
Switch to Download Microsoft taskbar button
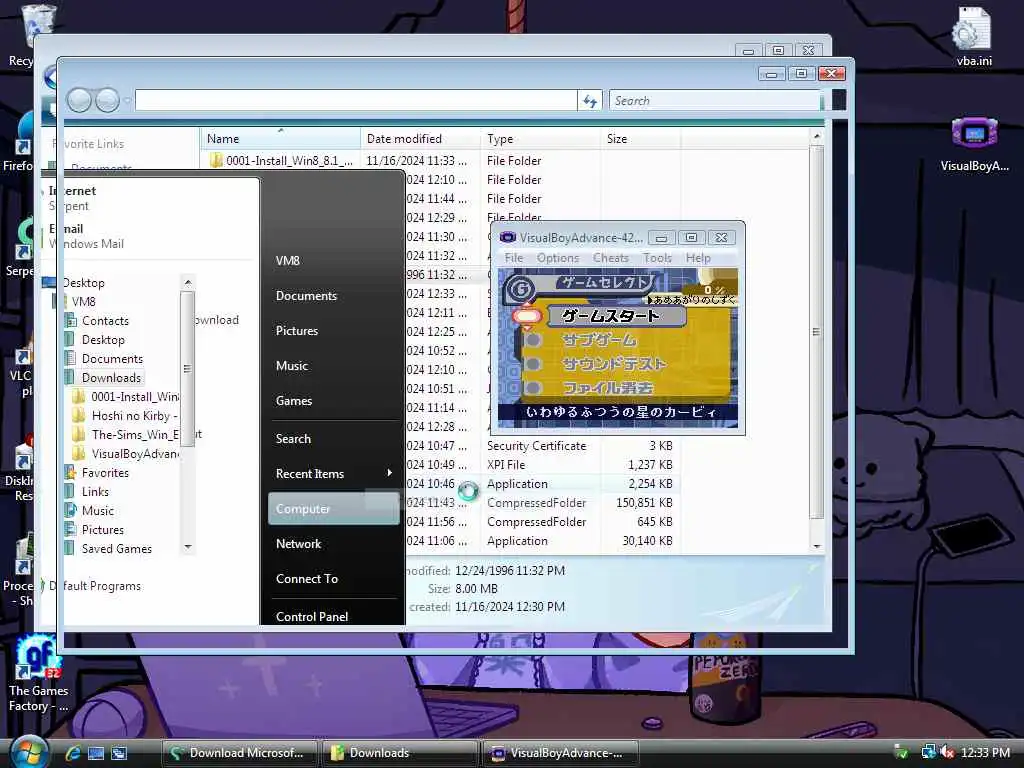click(x=240, y=753)
